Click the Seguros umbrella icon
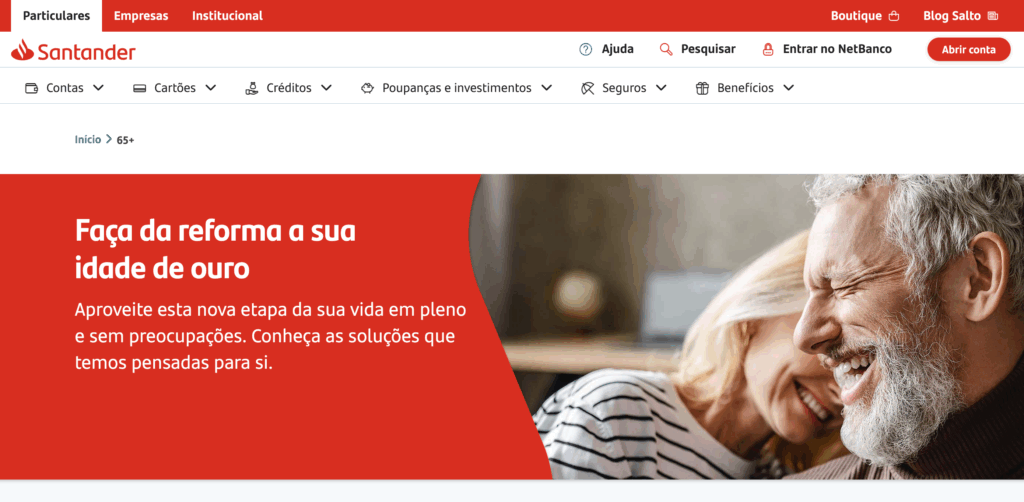This screenshot has height=502, width=1024. pos(588,87)
